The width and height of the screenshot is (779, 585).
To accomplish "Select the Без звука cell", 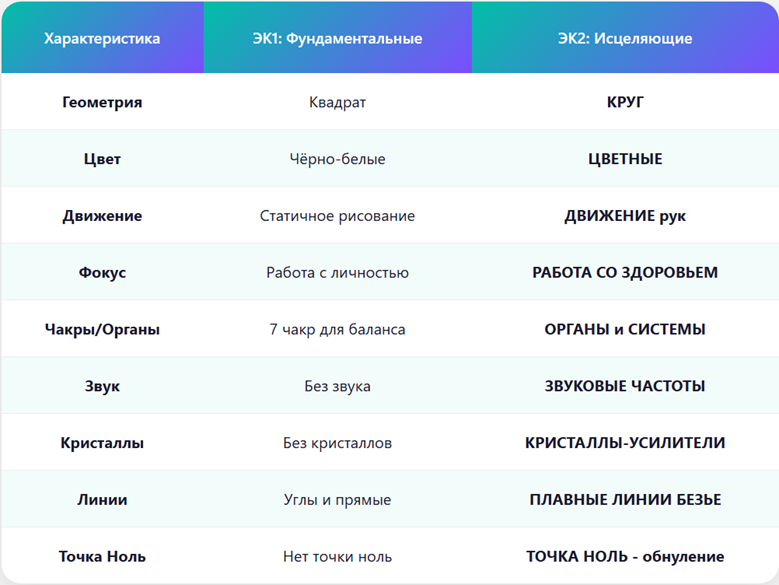I will 337,386.
